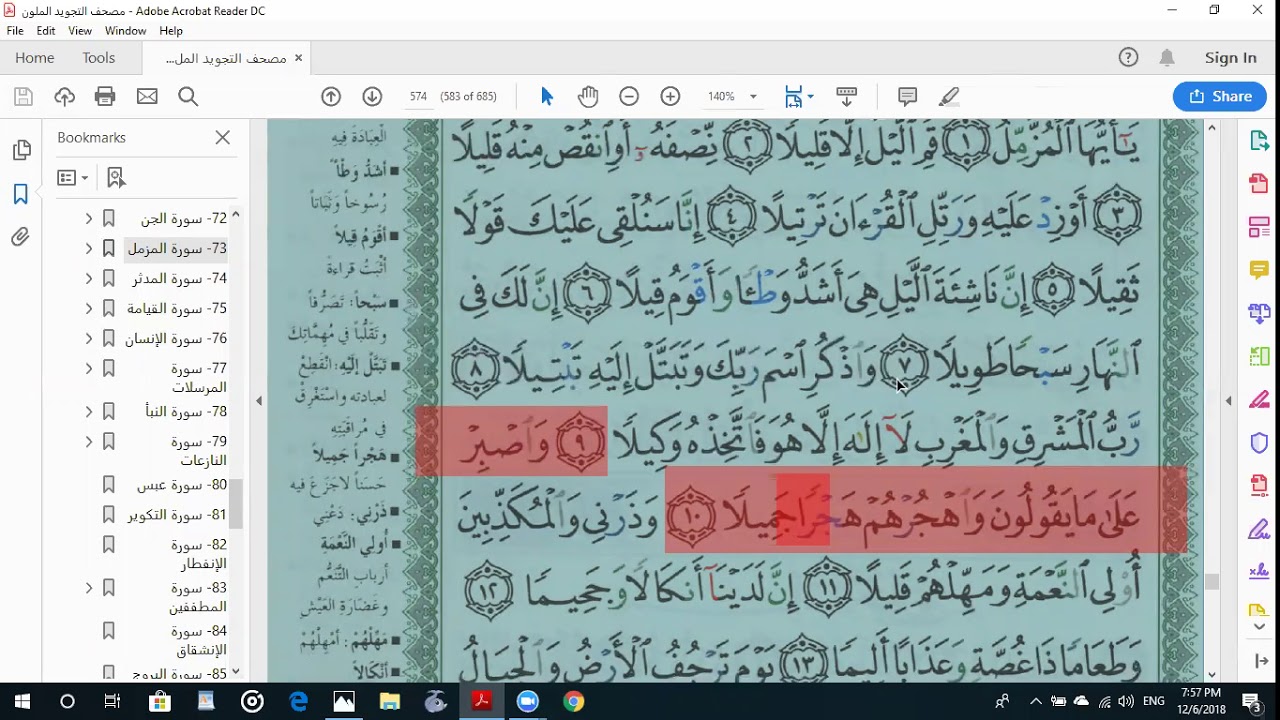Activate the hand pan tool
This screenshot has height=720, width=1280.
[588, 97]
